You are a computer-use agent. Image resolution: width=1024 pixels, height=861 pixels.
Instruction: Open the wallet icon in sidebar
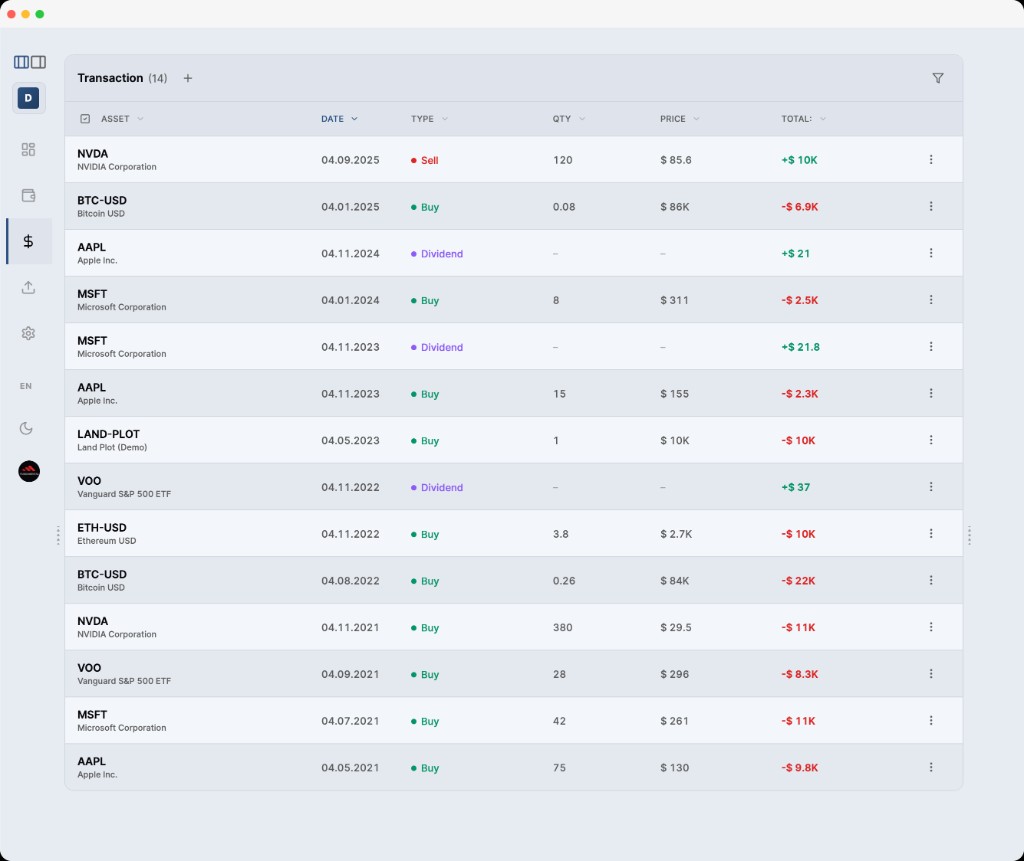(28, 195)
